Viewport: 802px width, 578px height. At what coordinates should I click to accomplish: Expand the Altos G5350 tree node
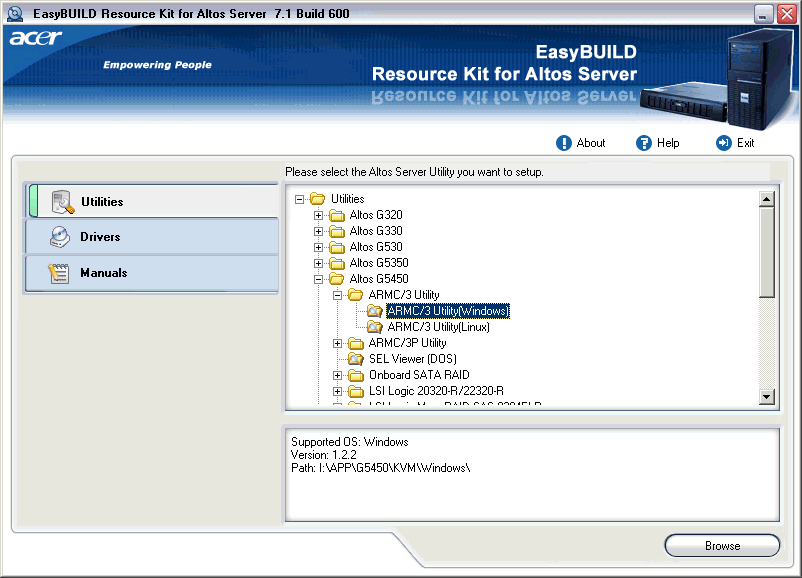pos(319,263)
